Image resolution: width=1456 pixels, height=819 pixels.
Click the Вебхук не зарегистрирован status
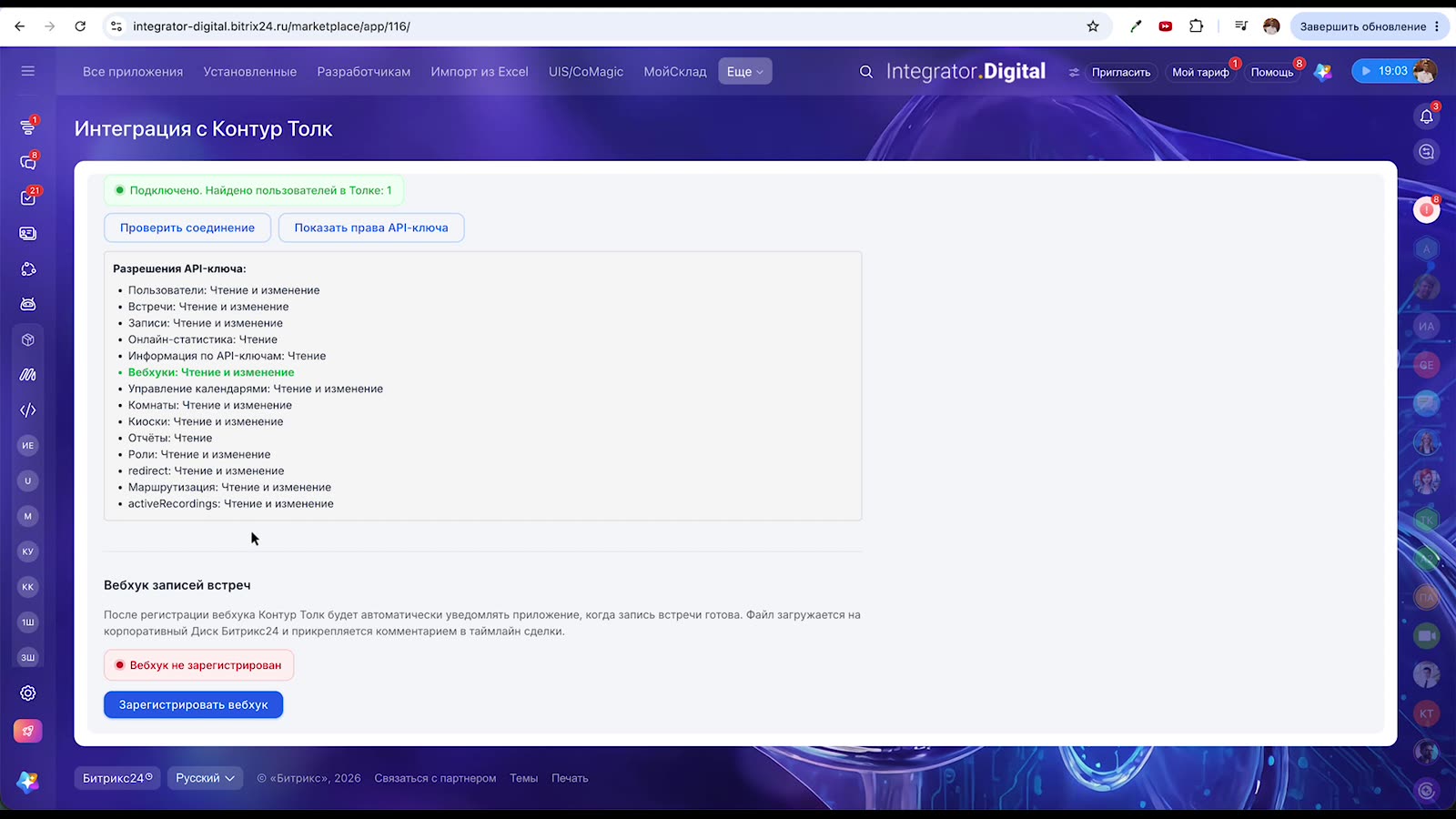198,665
